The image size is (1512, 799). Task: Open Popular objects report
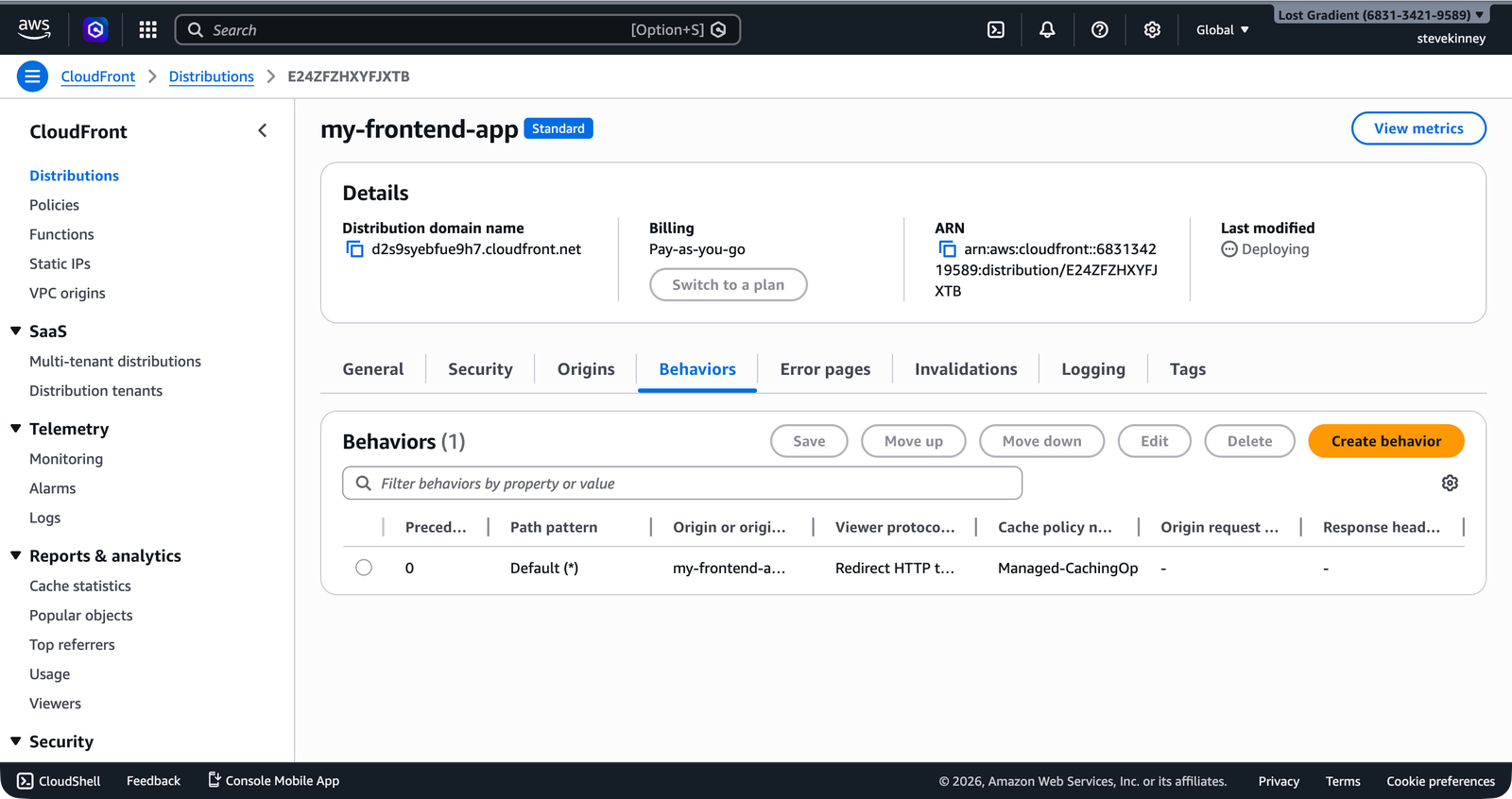coord(81,615)
